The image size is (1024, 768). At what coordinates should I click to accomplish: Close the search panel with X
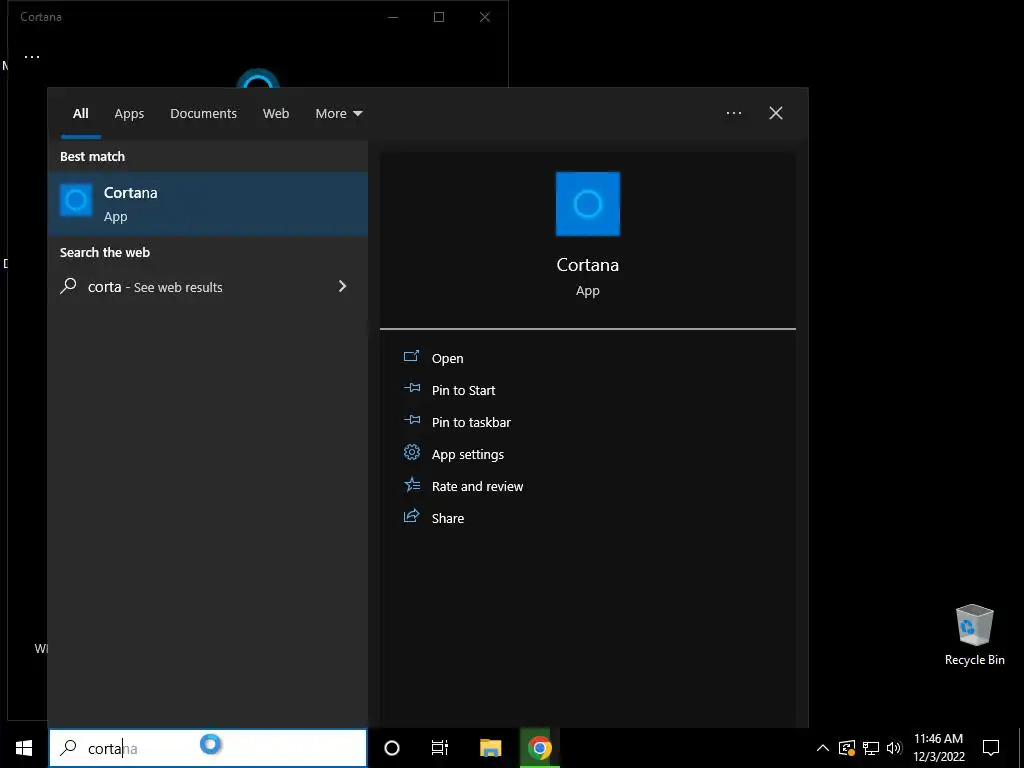[776, 113]
